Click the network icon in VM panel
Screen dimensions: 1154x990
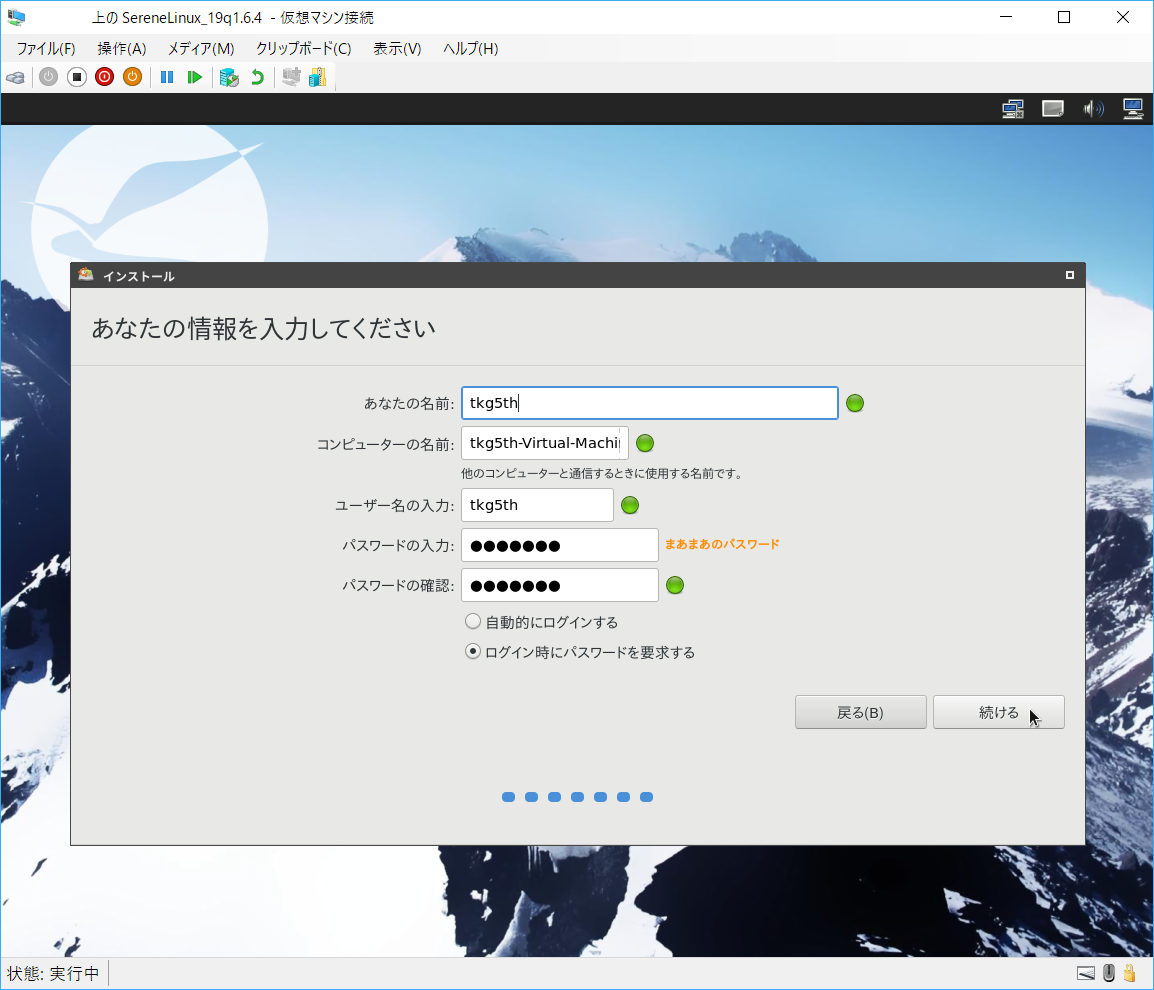[x=1013, y=110]
